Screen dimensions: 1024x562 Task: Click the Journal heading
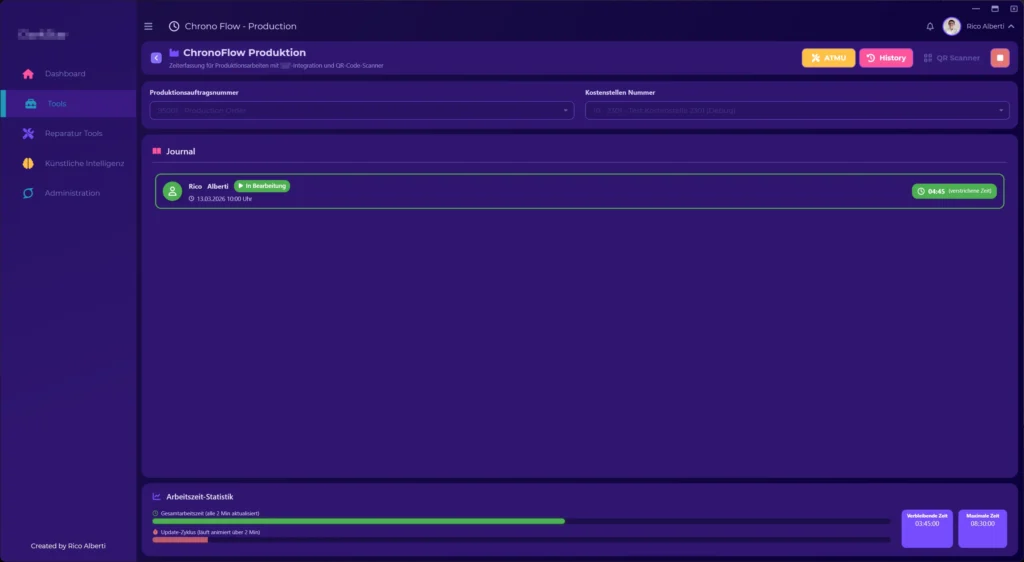click(180, 151)
